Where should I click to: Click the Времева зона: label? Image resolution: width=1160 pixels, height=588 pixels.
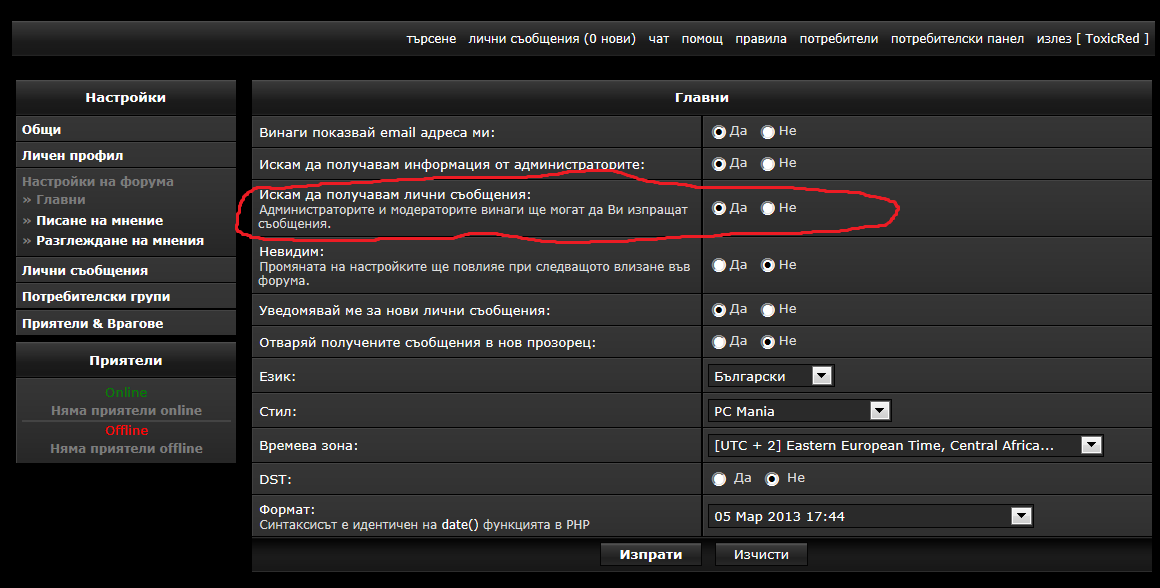click(x=308, y=446)
